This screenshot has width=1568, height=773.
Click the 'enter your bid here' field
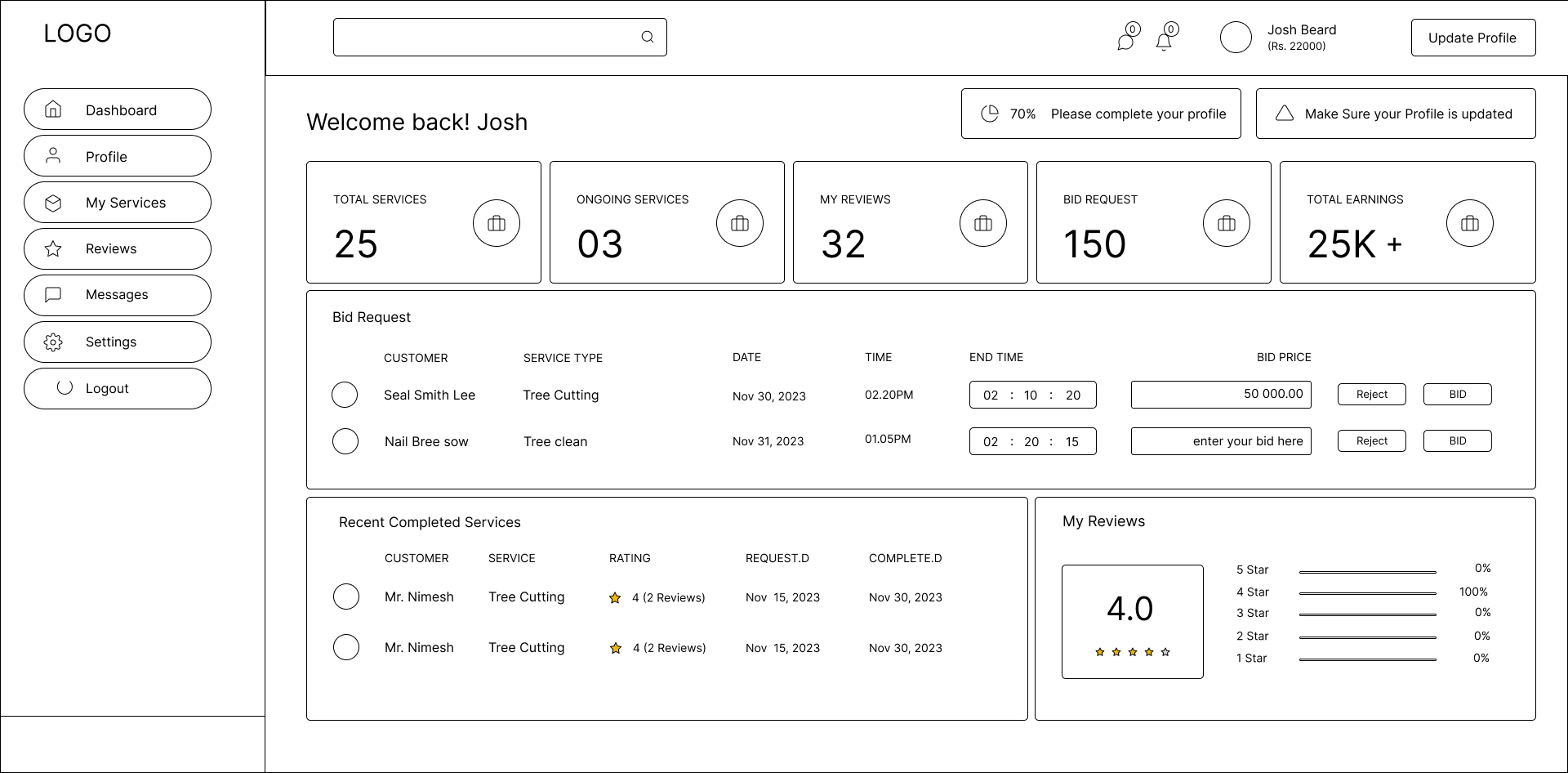pos(1221,441)
